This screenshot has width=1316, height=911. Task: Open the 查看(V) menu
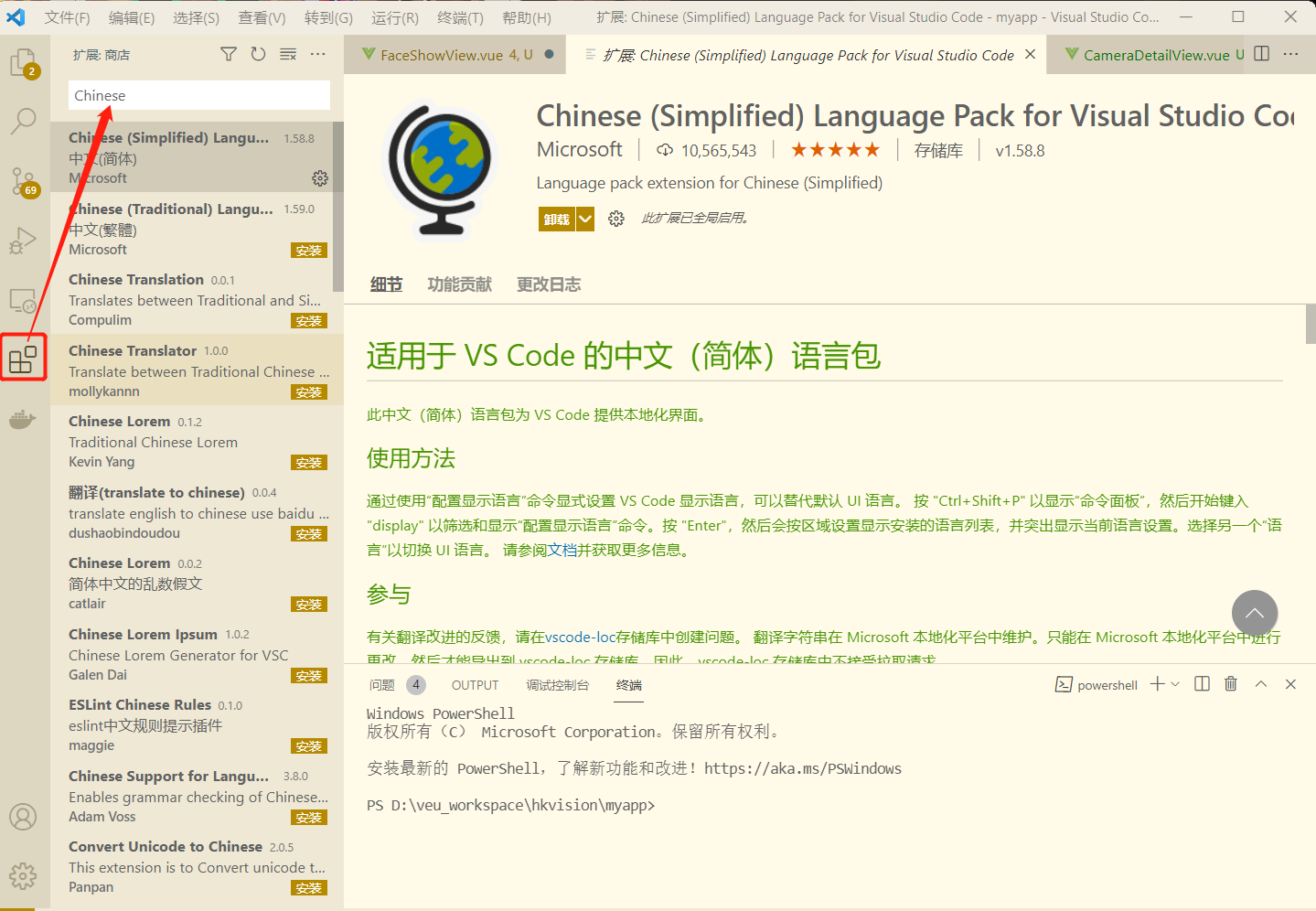click(x=262, y=17)
